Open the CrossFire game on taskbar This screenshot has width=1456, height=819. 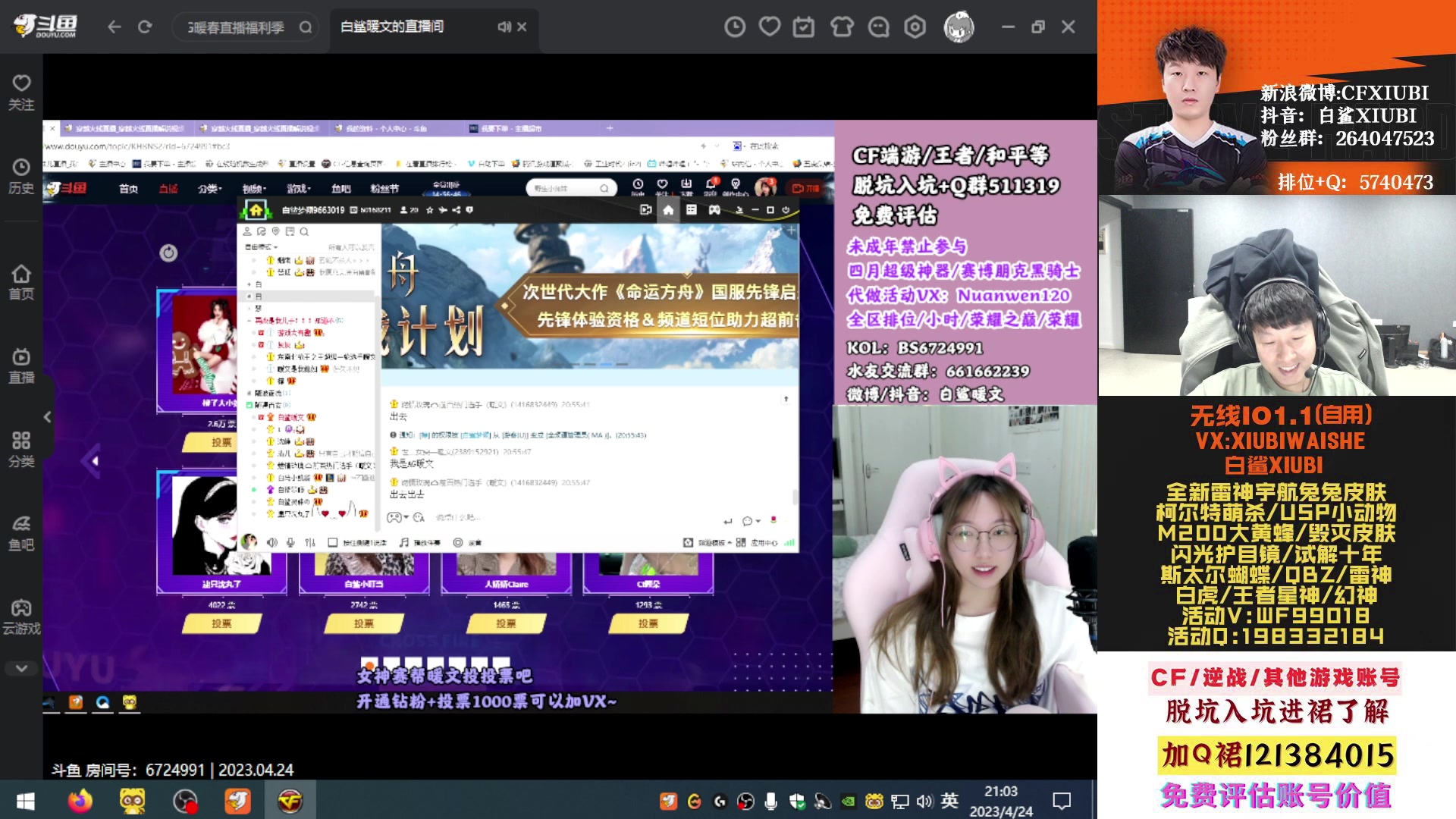290,801
